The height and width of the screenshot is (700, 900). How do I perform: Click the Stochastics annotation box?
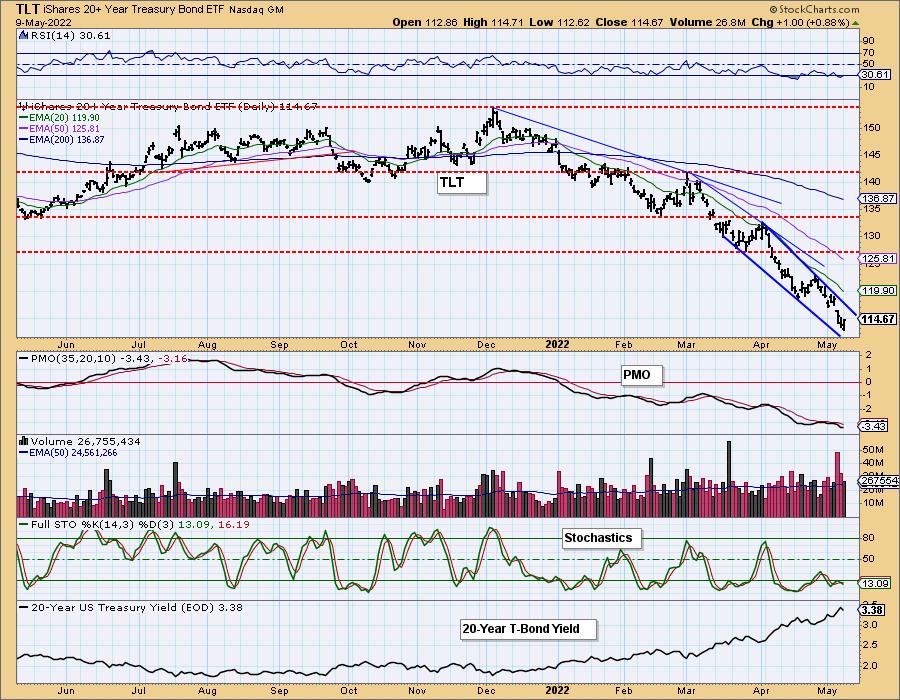coord(601,538)
